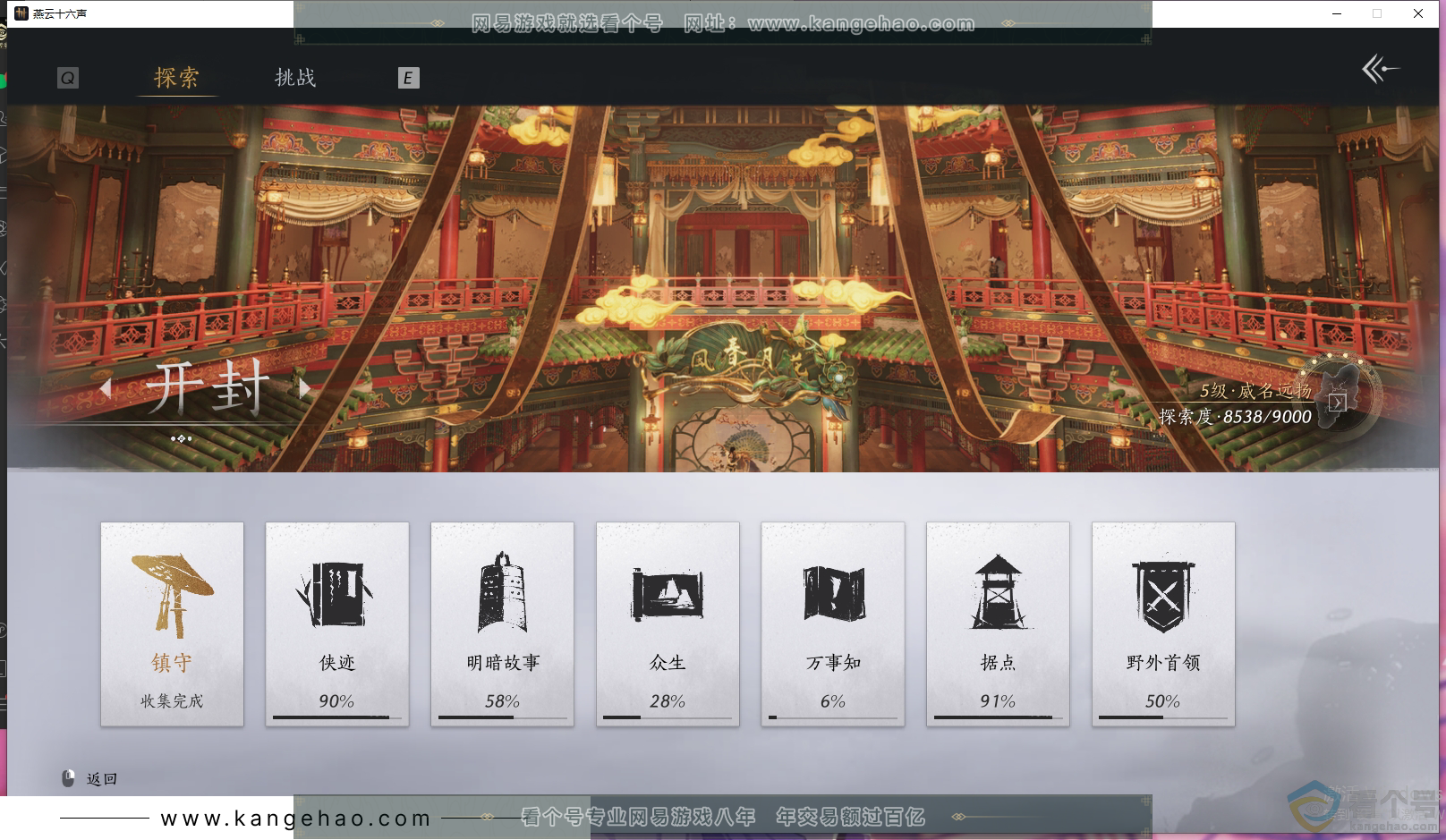The height and width of the screenshot is (840, 1446).
Task: Click the 28% value
Action: (x=668, y=701)
